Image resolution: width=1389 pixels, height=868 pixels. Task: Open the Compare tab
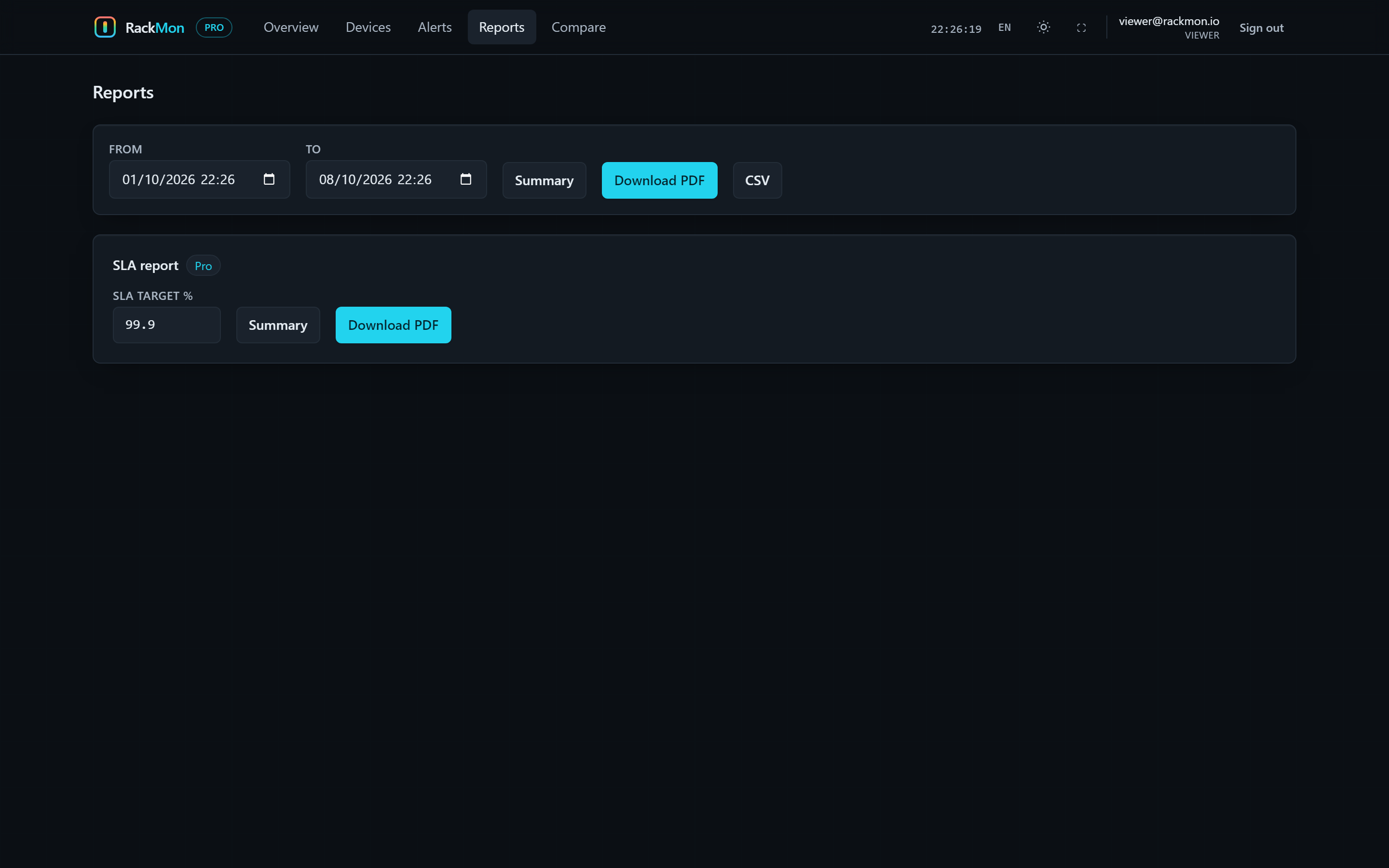pyautogui.click(x=579, y=27)
